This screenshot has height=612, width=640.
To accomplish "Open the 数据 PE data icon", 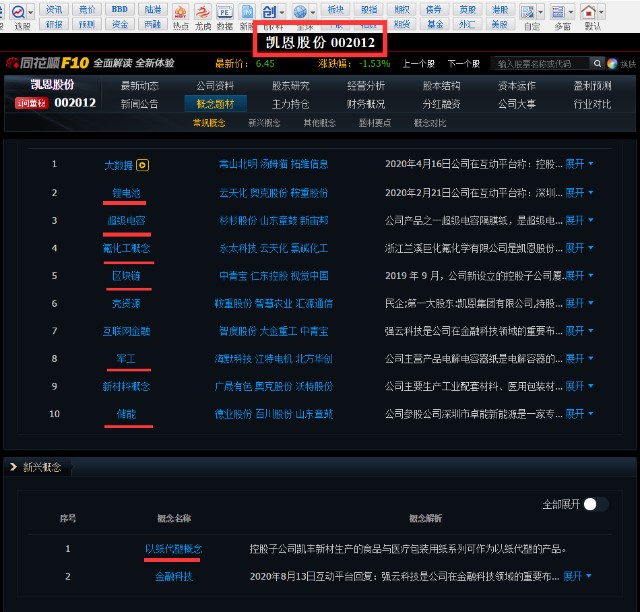I will point(224,12).
